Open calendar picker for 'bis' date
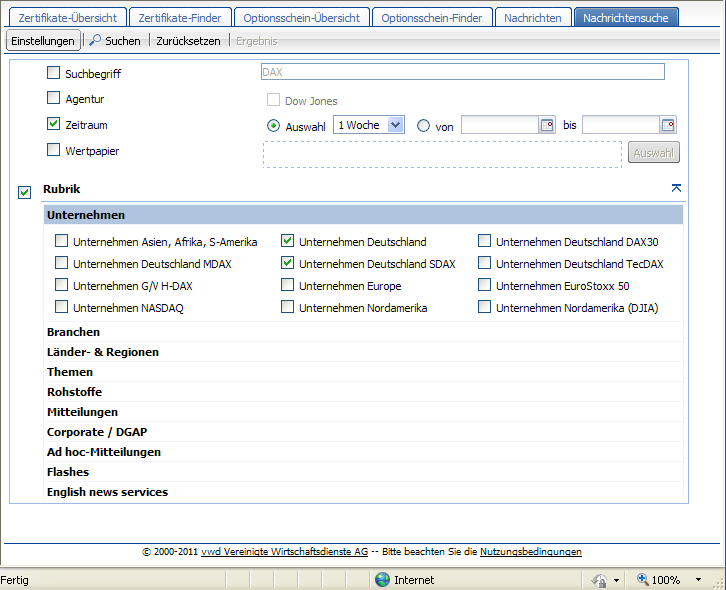The height and width of the screenshot is (590, 726). 668,125
